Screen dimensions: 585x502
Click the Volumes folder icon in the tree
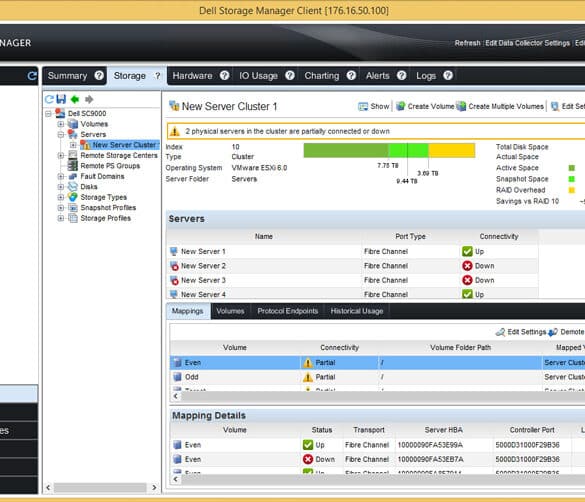coord(72,124)
